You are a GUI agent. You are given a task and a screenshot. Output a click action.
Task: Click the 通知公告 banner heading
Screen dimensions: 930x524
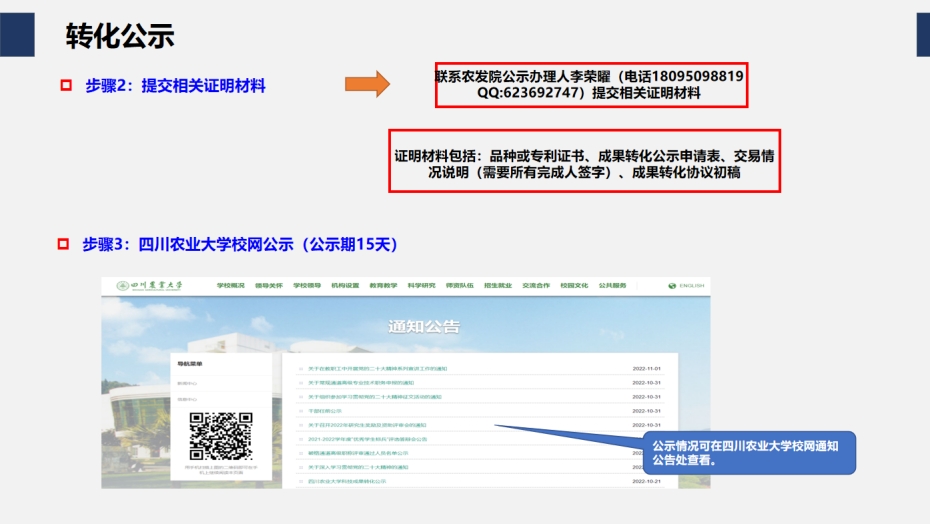[x=424, y=326]
